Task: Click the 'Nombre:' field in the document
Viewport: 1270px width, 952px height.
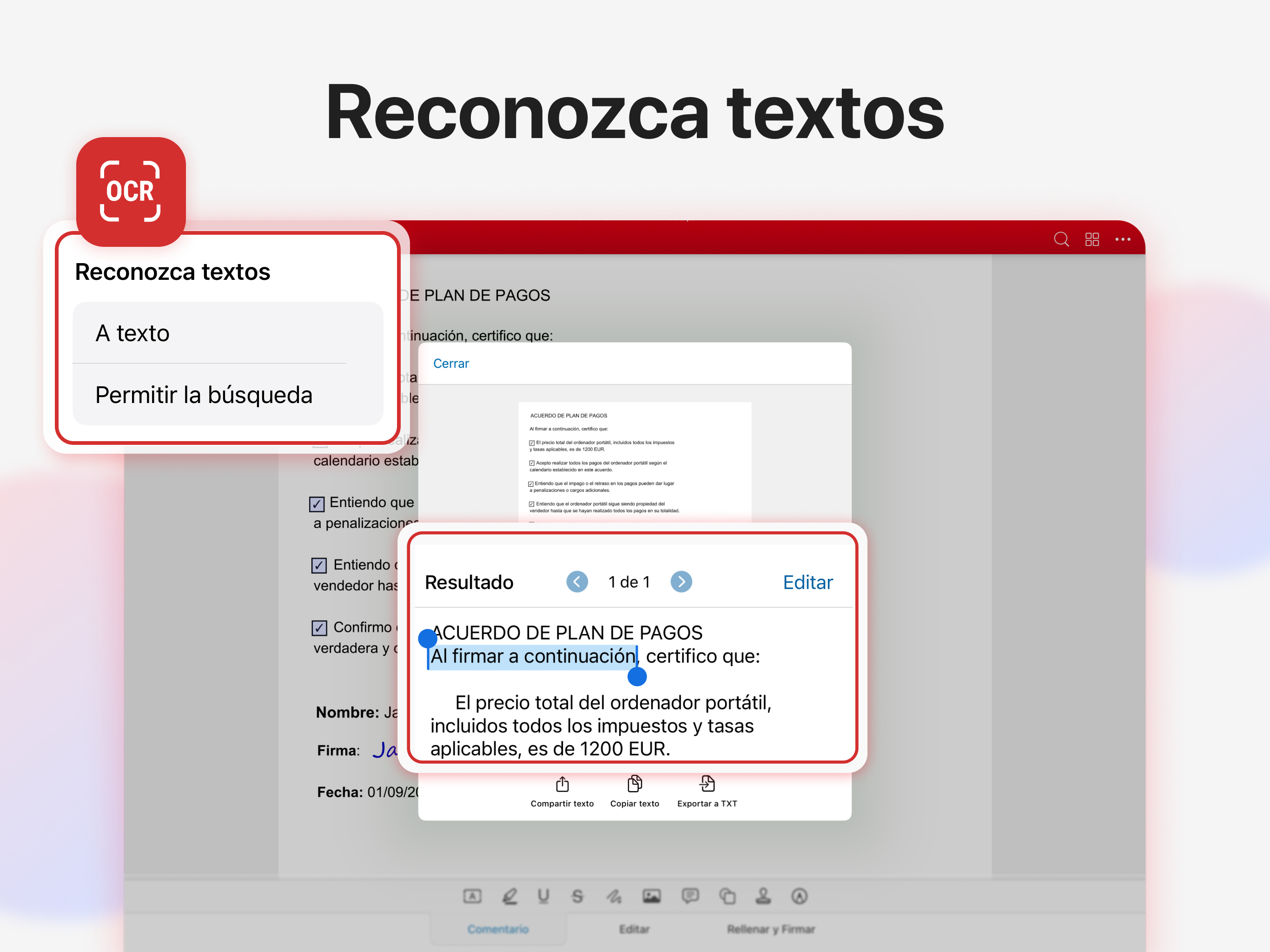Action: tap(347, 713)
